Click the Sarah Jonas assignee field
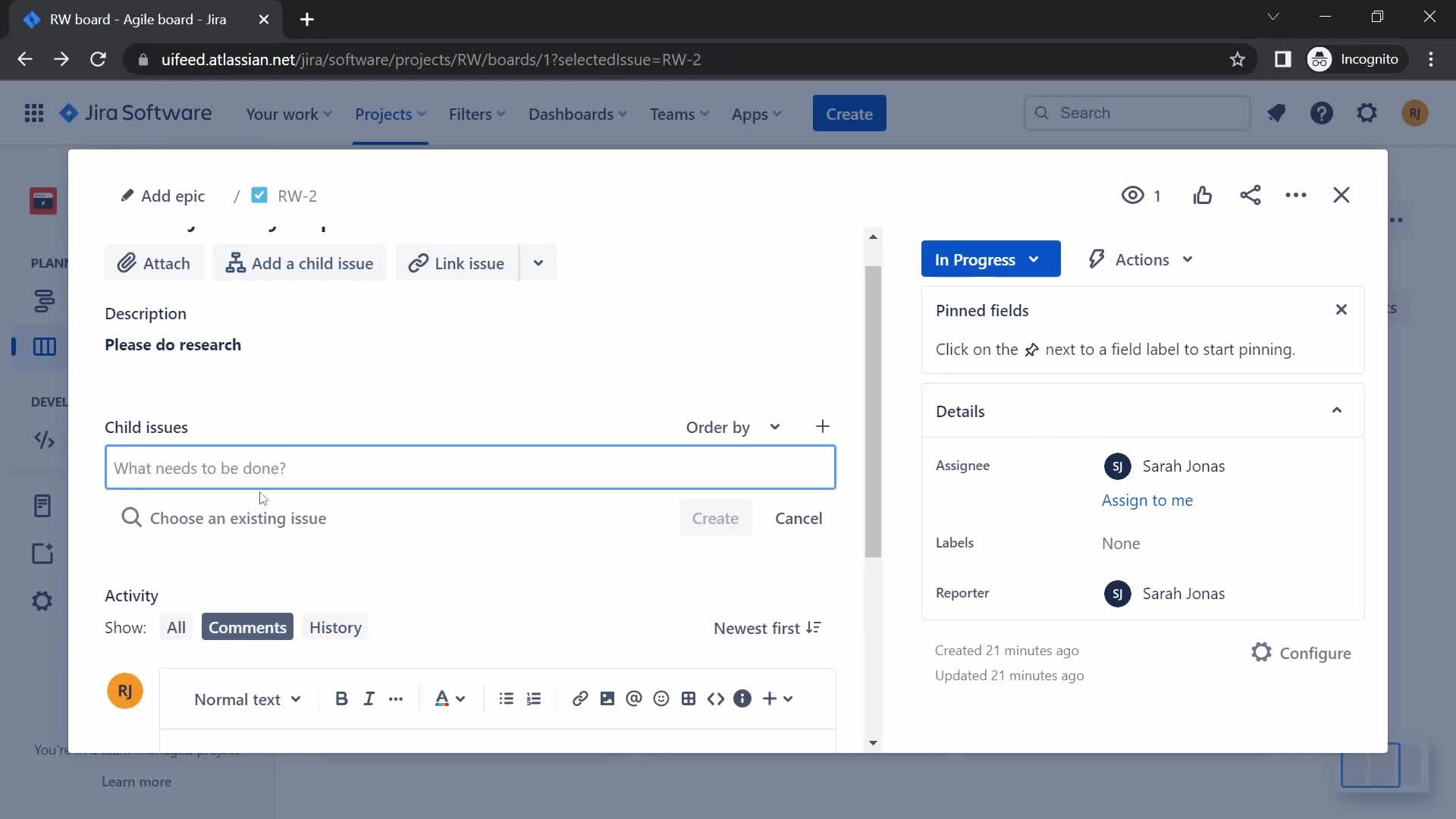Image resolution: width=1456 pixels, height=819 pixels. click(1164, 466)
